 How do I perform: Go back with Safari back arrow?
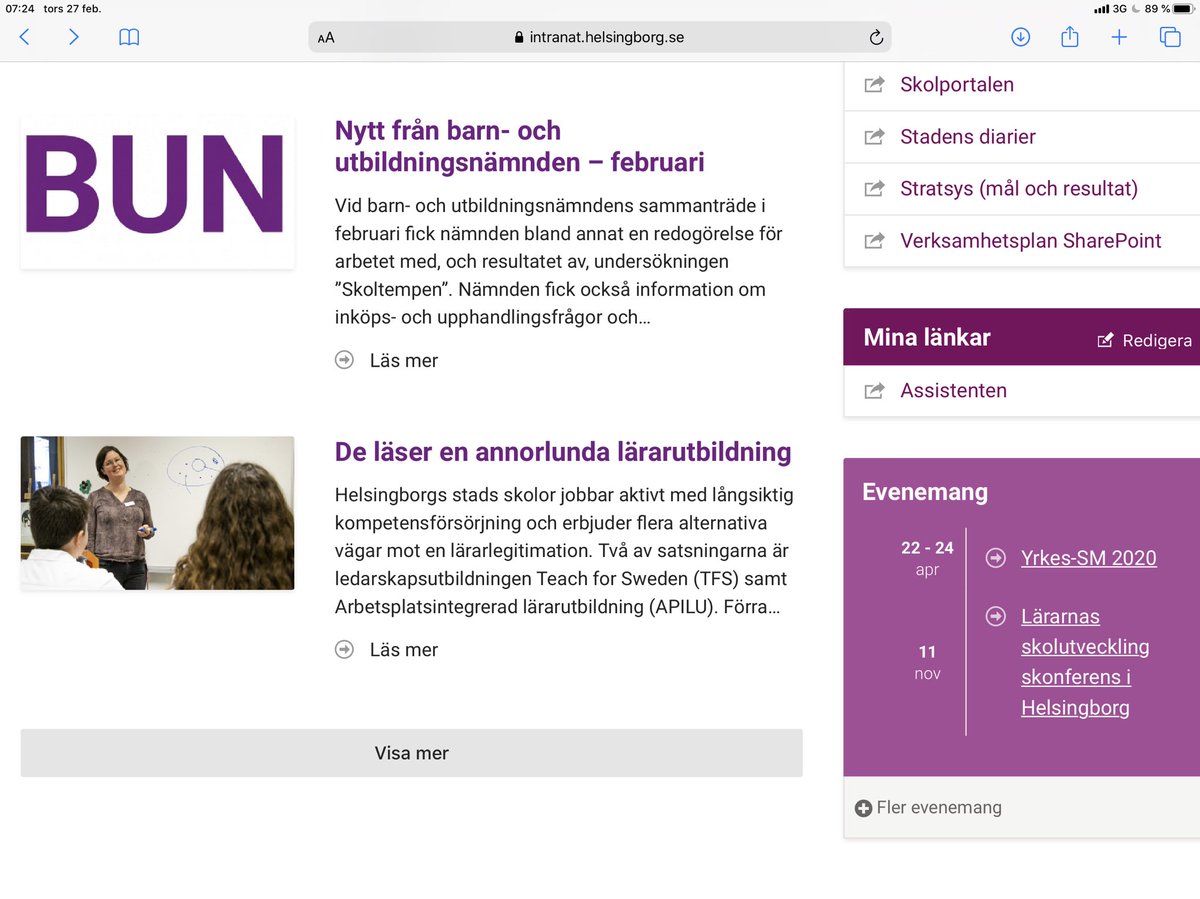click(25, 37)
